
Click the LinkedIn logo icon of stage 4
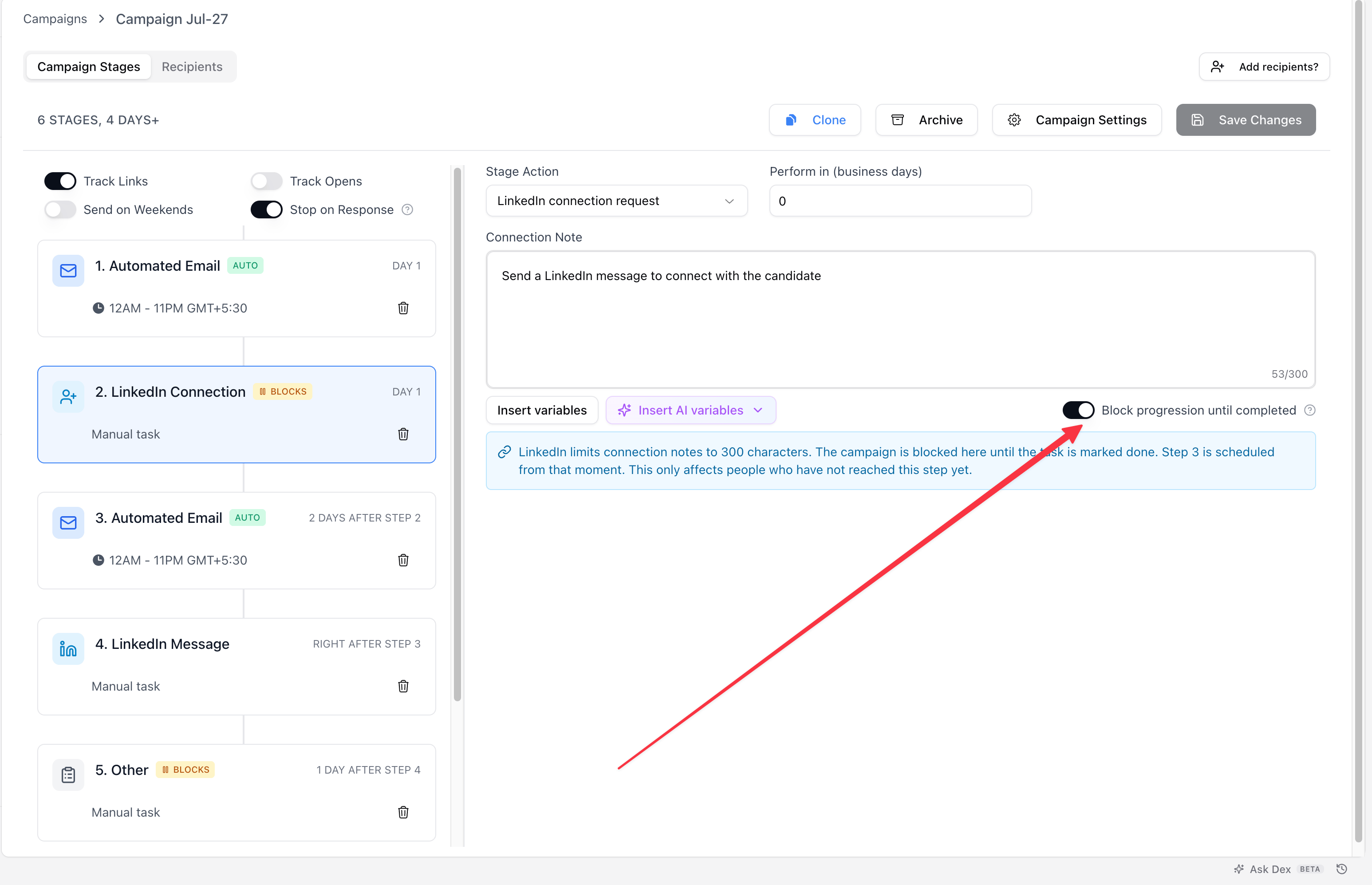68,649
